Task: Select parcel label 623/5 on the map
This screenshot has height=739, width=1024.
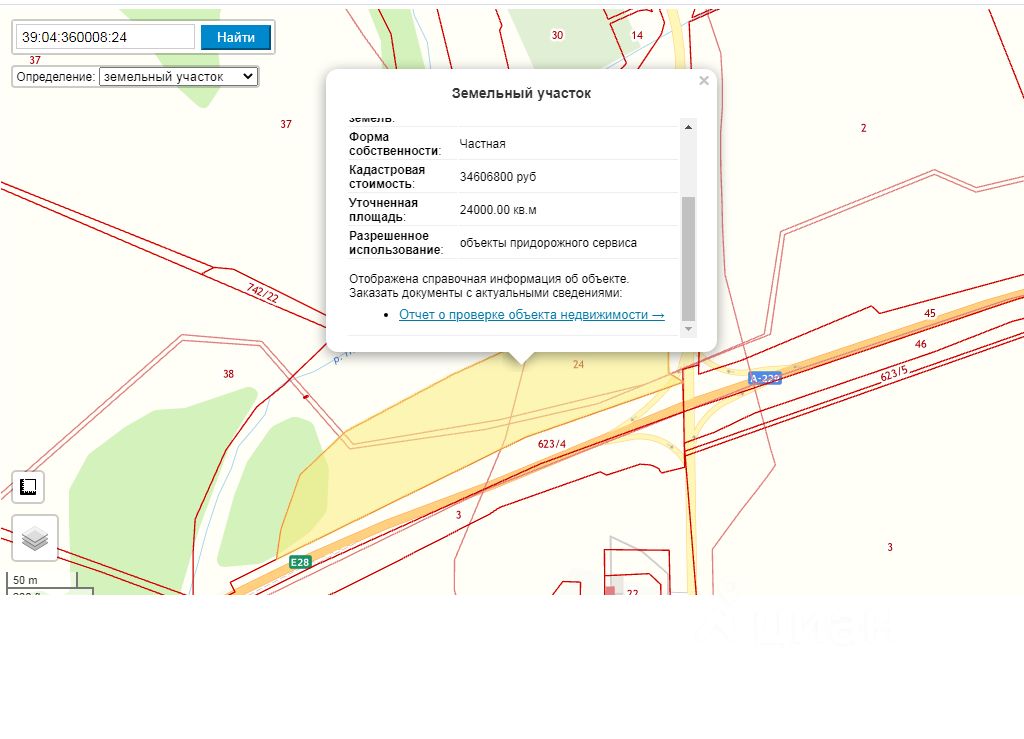Action: (894, 373)
